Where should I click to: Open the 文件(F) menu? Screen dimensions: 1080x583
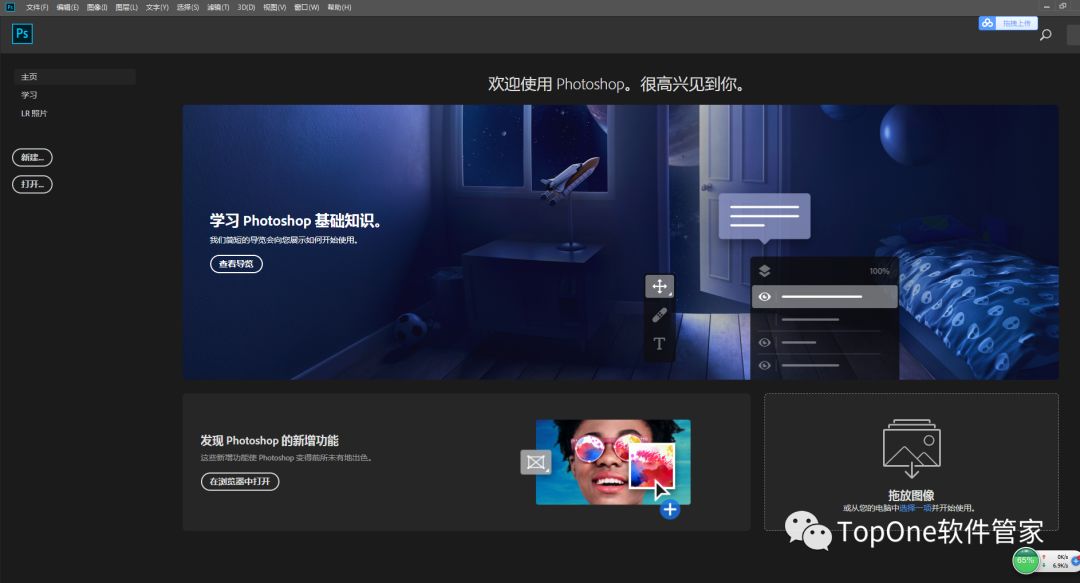pos(37,7)
